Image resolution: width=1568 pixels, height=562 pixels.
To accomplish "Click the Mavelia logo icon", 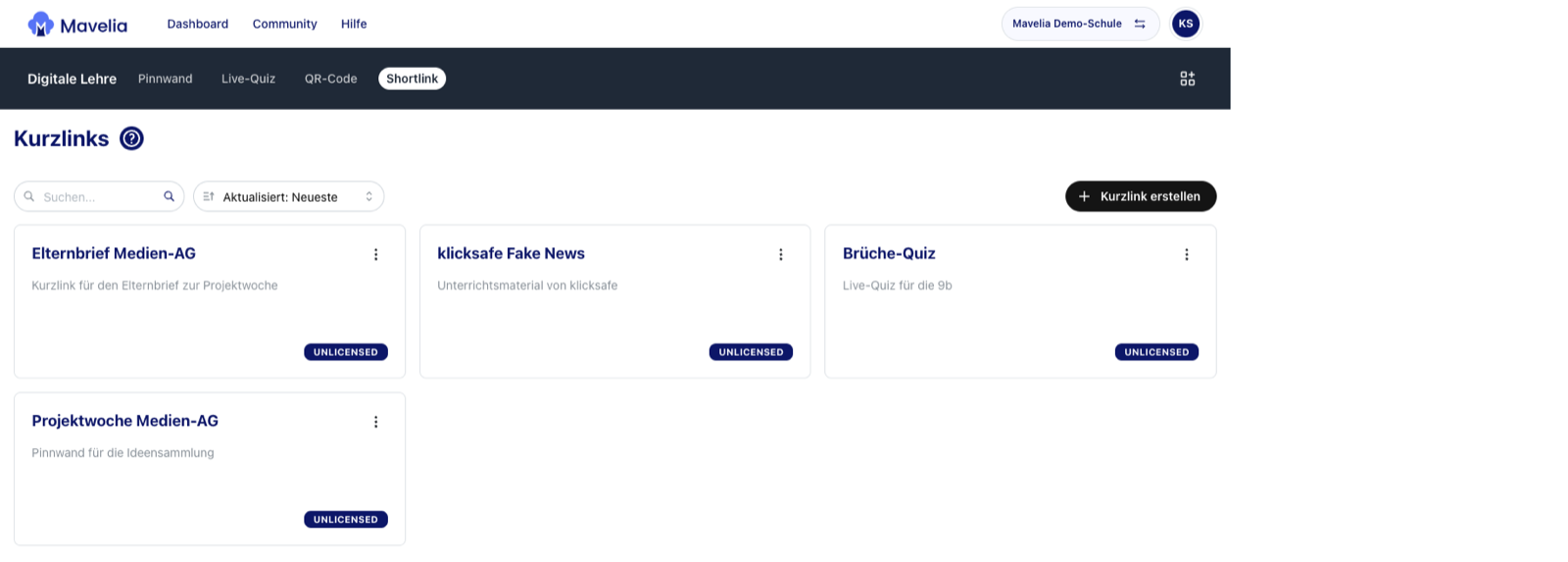I will (x=40, y=24).
